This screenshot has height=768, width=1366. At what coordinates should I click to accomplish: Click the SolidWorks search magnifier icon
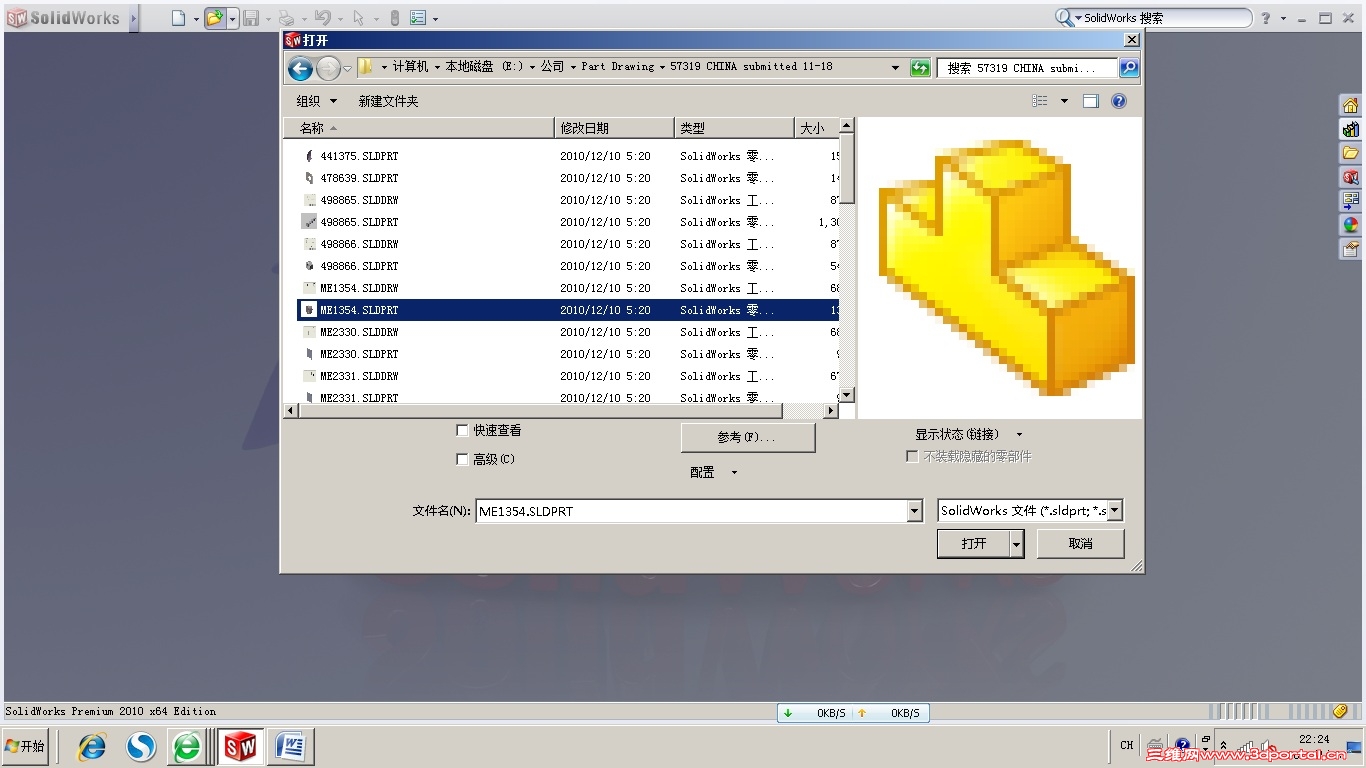click(x=1065, y=18)
